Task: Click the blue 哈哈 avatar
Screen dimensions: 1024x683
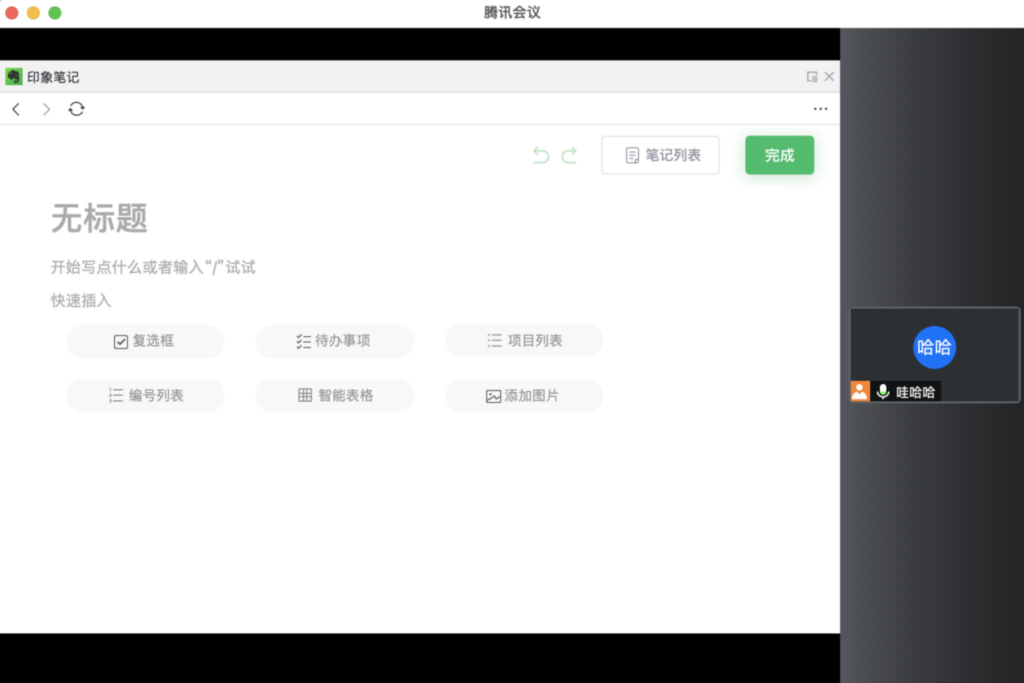Action: [934, 347]
